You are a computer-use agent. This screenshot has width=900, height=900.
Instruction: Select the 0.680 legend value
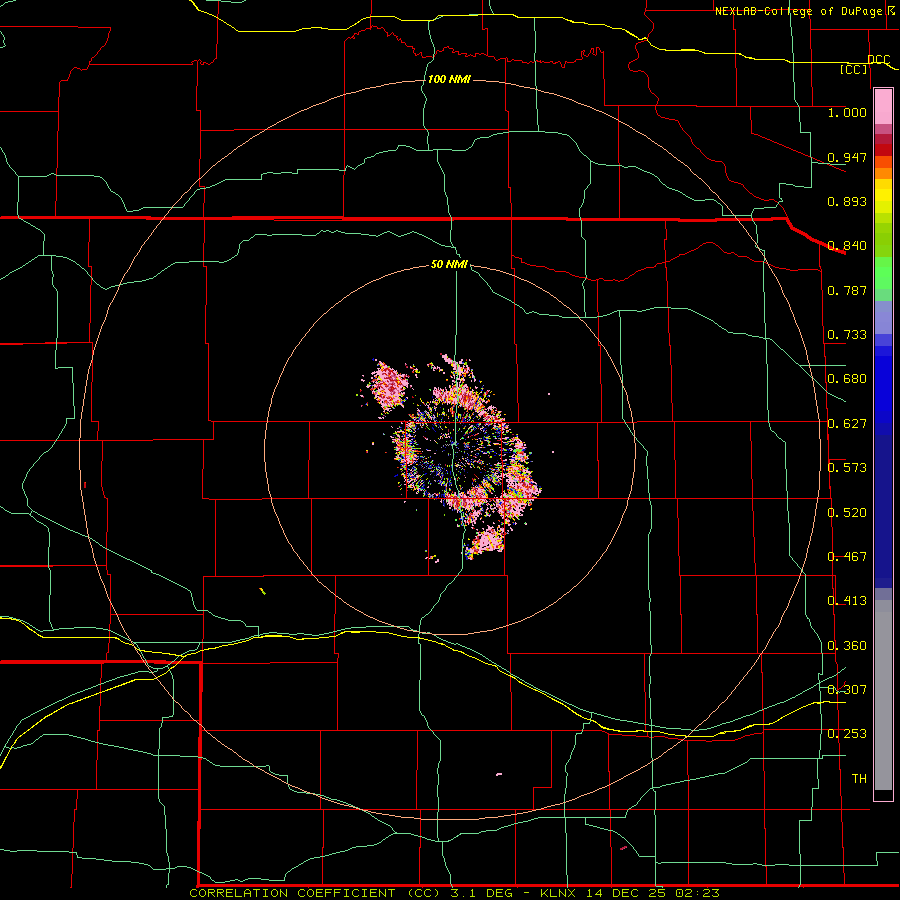(847, 379)
